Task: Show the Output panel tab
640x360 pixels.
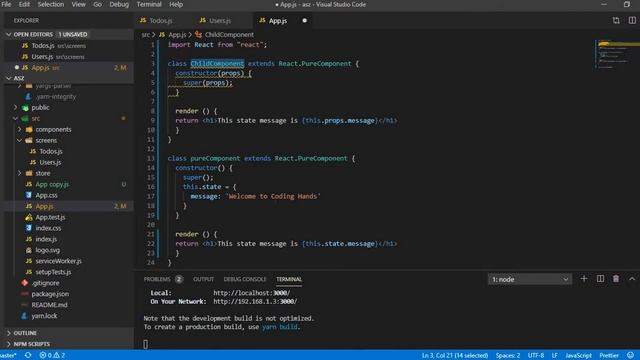Action: pyautogui.click(x=203, y=279)
